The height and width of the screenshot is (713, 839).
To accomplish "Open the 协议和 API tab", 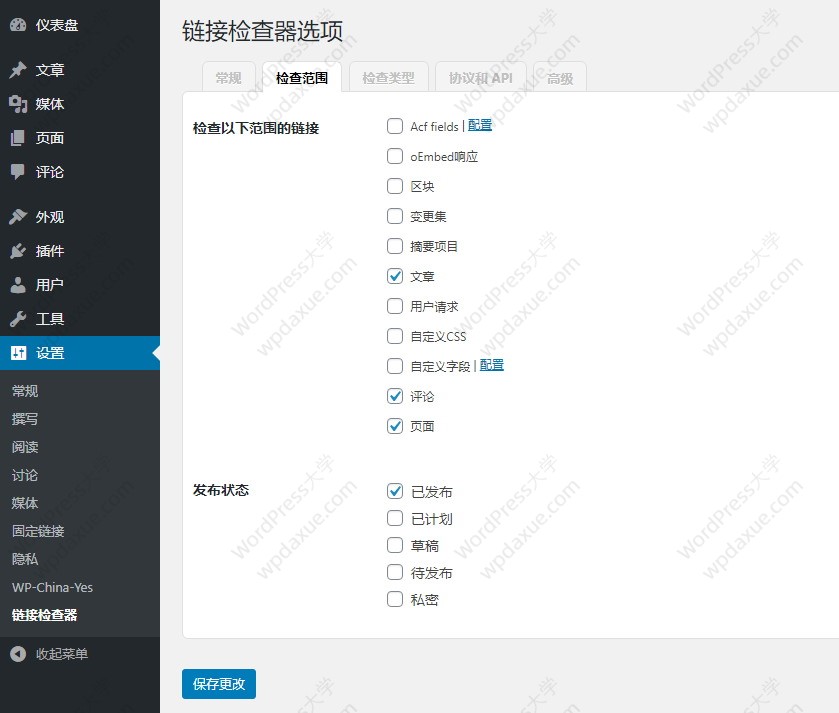I will 480,78.
